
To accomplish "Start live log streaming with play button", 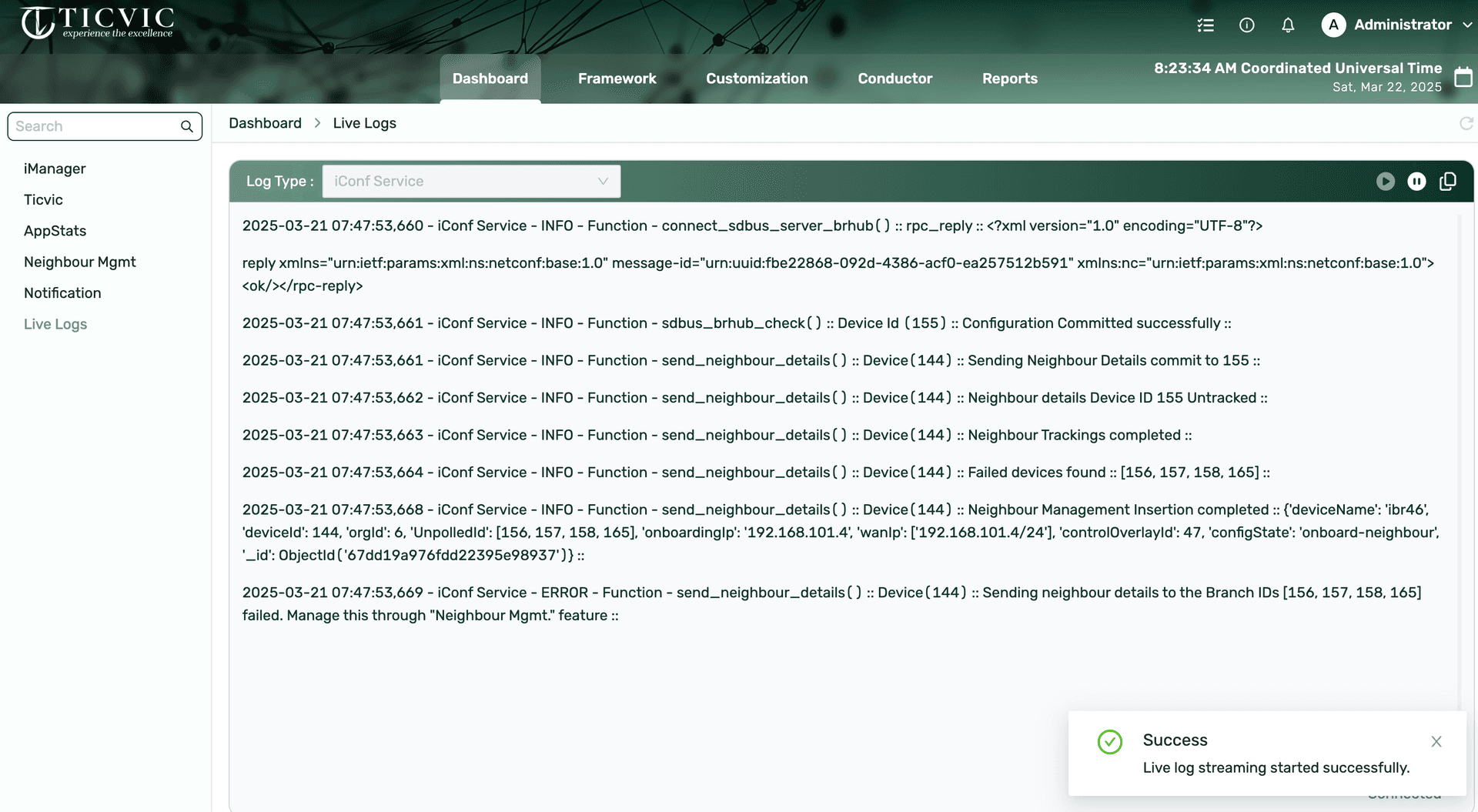I will (x=1386, y=181).
